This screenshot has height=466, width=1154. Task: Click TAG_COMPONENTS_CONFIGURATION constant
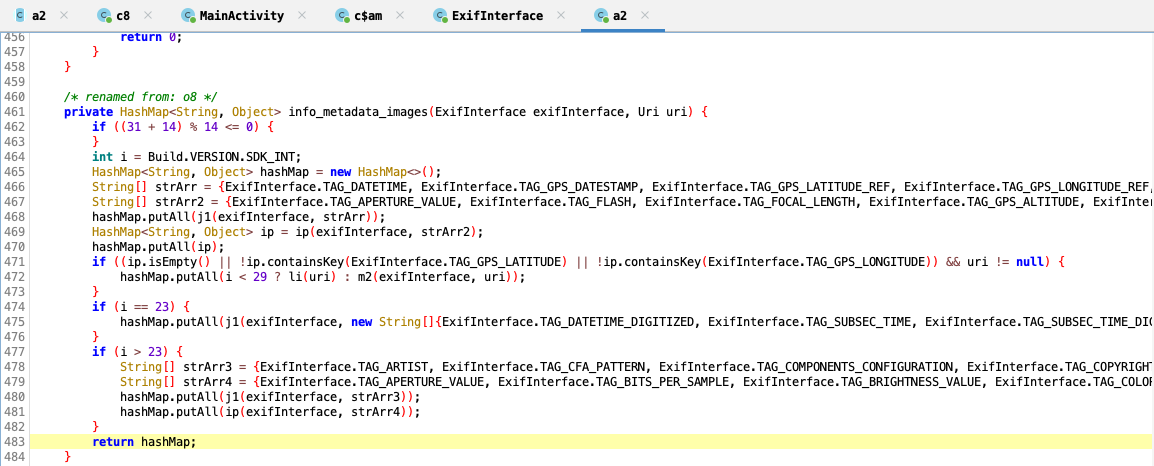click(854, 367)
